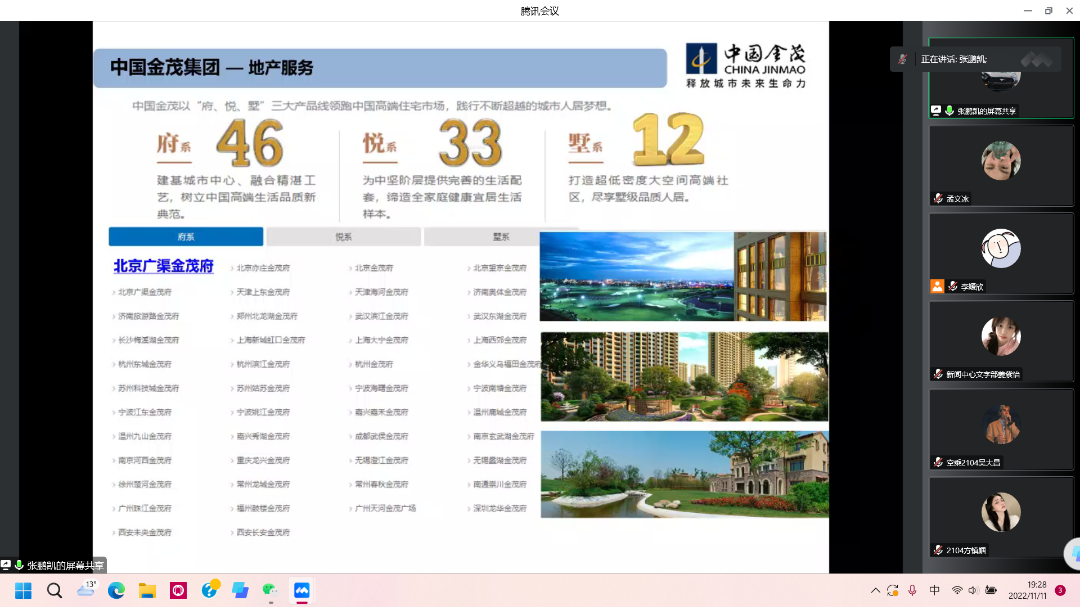Toggle the Chinese input method indicator
Screen dimensions: 1080x607
point(935,590)
